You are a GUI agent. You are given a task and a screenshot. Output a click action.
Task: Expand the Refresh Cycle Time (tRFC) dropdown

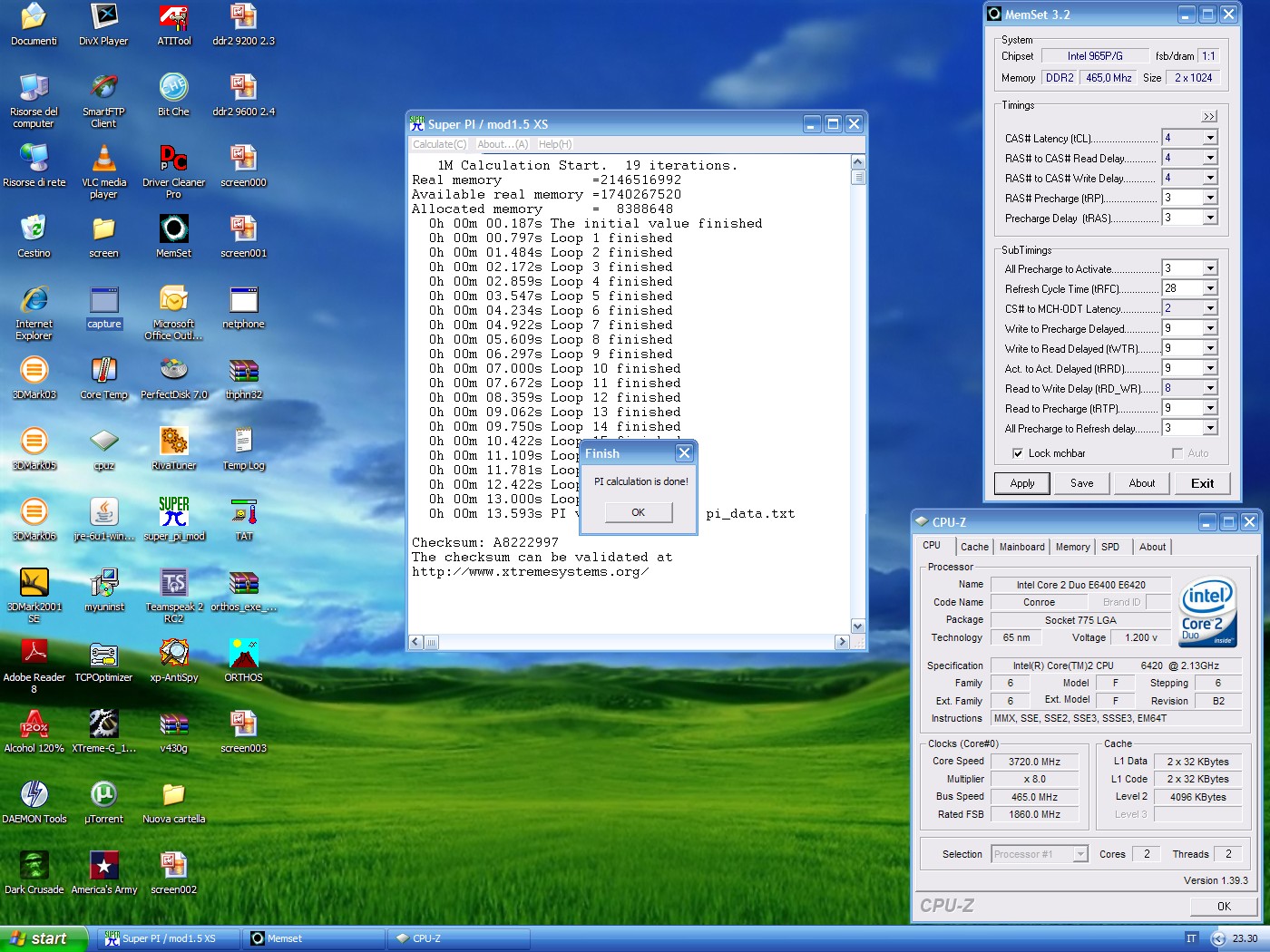(1210, 288)
